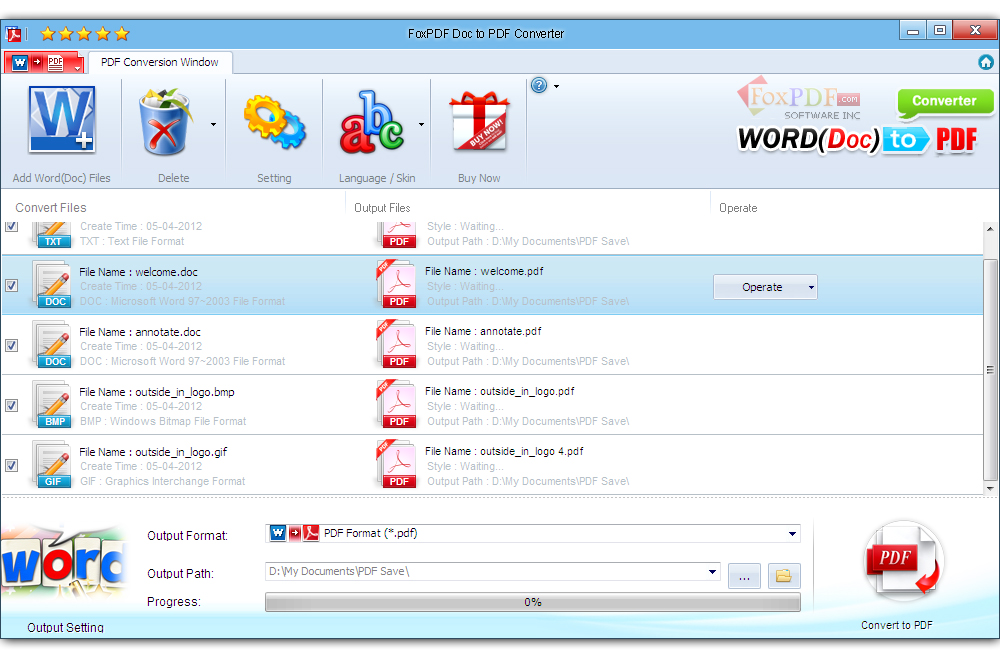This screenshot has width=1000, height=662.
Task: Click the browse ellipsis button
Action: pos(744,576)
